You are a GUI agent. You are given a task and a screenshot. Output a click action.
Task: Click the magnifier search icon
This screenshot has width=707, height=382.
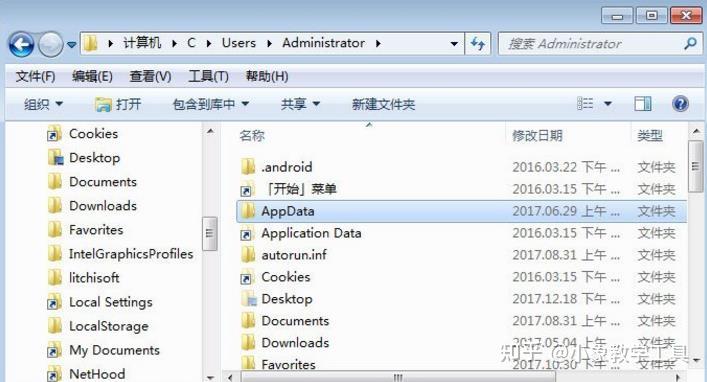coord(690,43)
